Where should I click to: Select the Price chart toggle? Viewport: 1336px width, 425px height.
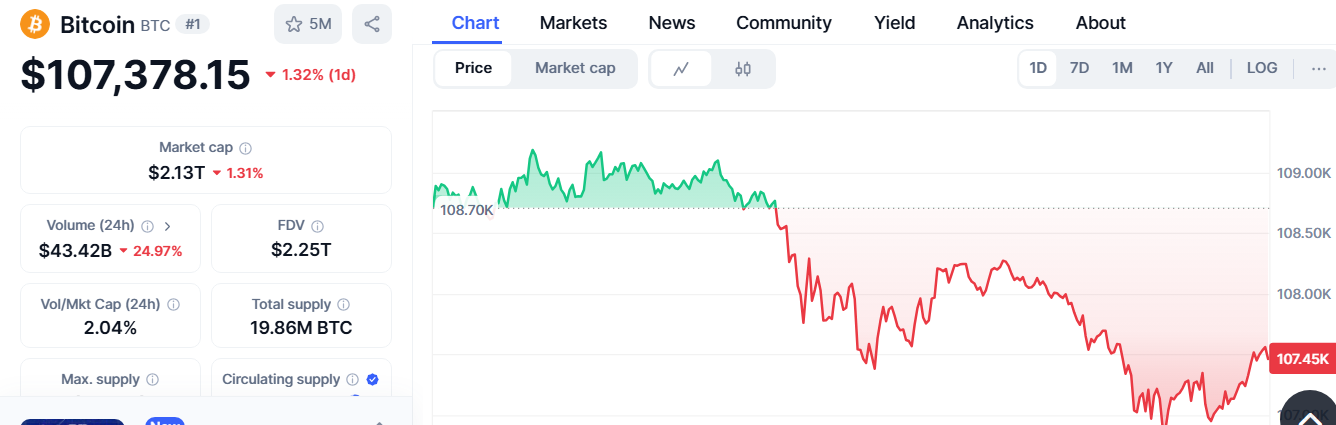pos(473,68)
